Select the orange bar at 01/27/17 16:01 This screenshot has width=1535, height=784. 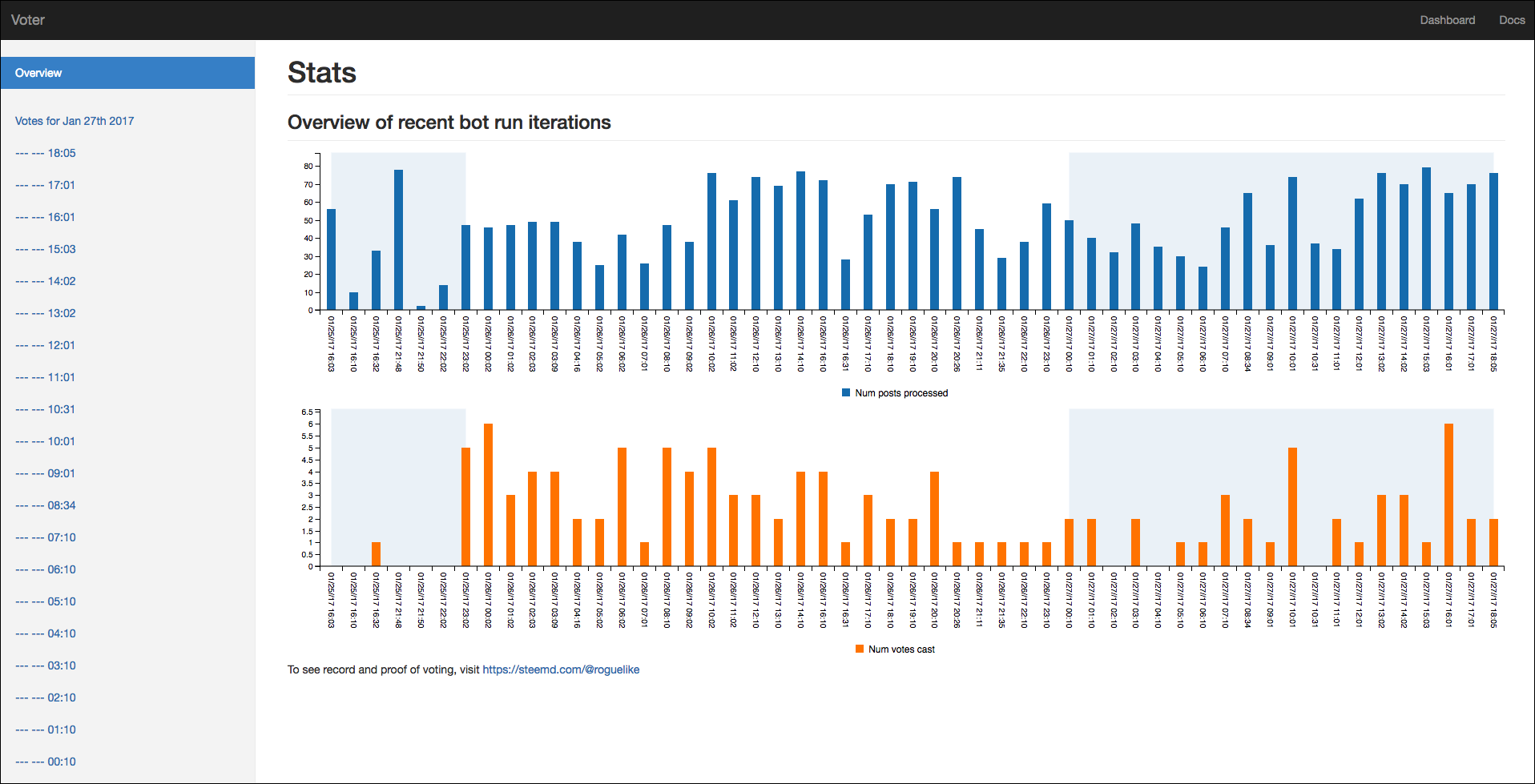[1448, 495]
